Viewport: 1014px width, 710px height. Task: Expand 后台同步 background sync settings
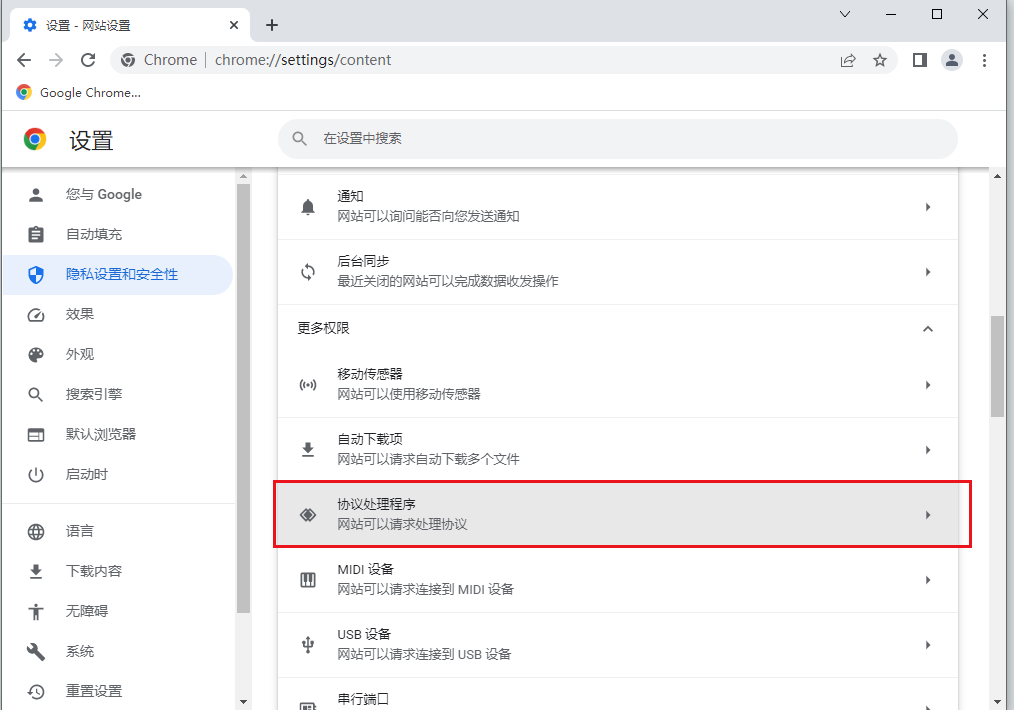(617, 272)
